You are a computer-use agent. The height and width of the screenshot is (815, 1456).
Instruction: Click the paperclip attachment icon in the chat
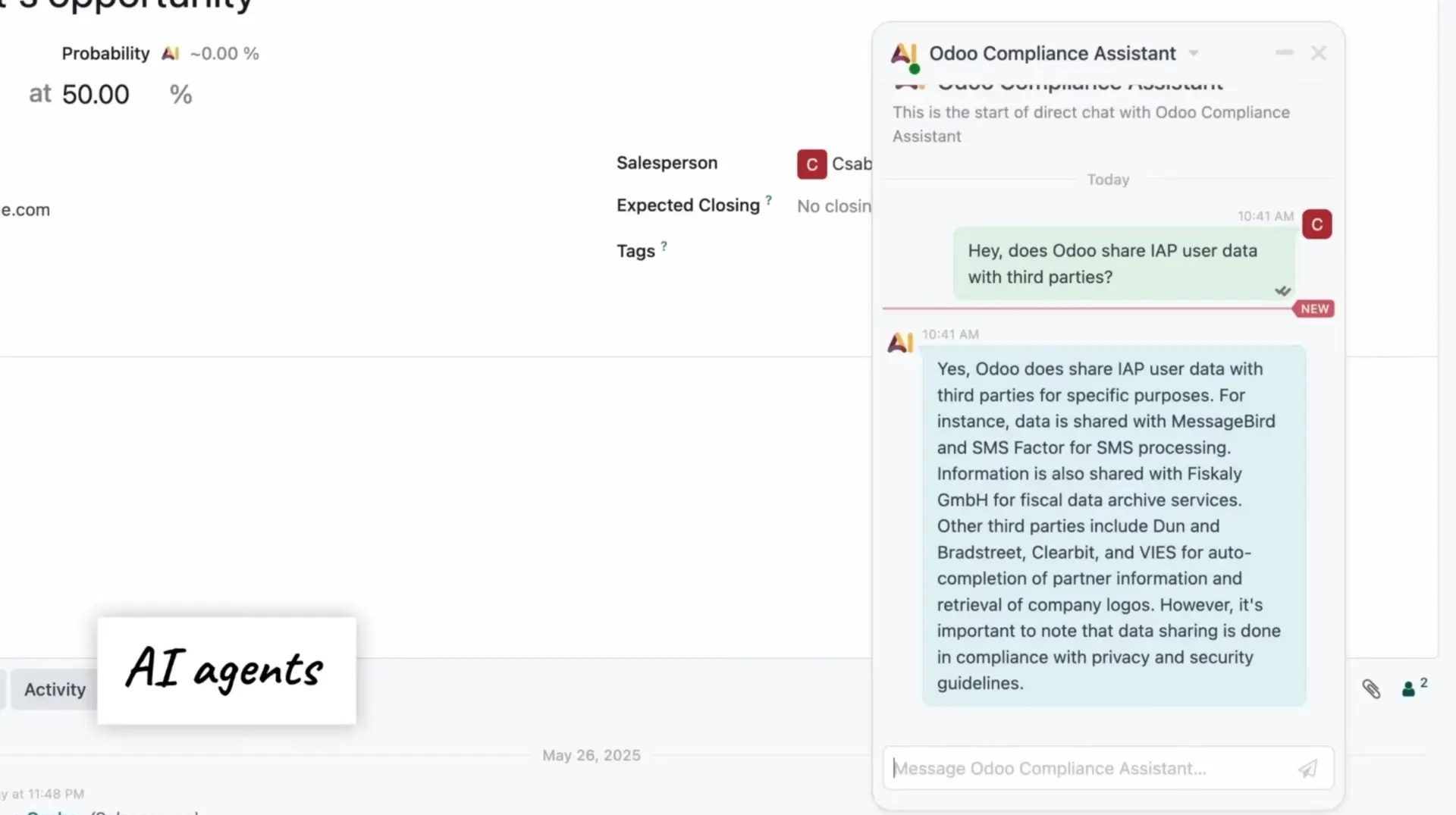1372,689
